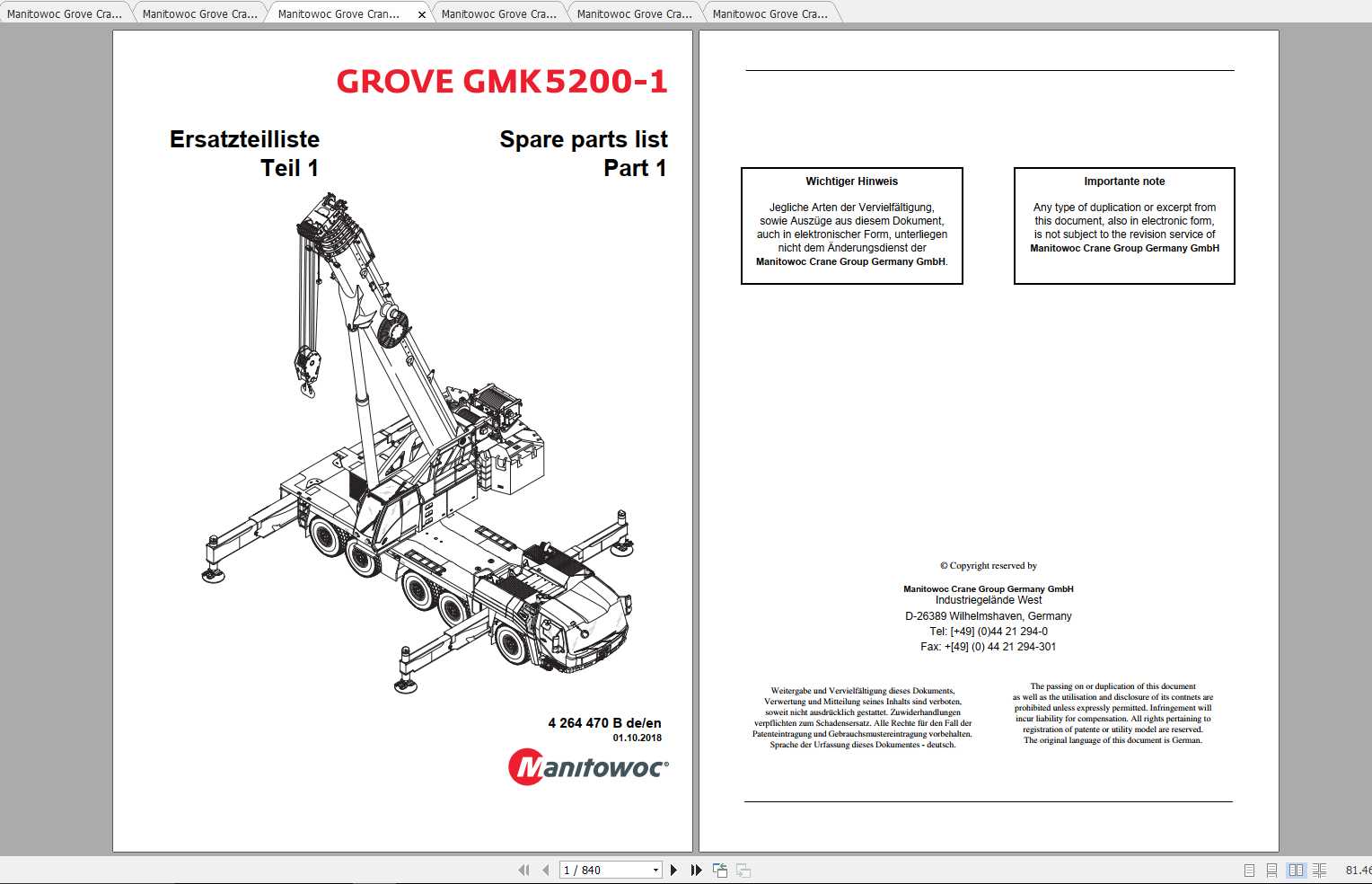Click the Wichtiger Hinweis heading
This screenshot has height=884, width=1372.
[851, 181]
